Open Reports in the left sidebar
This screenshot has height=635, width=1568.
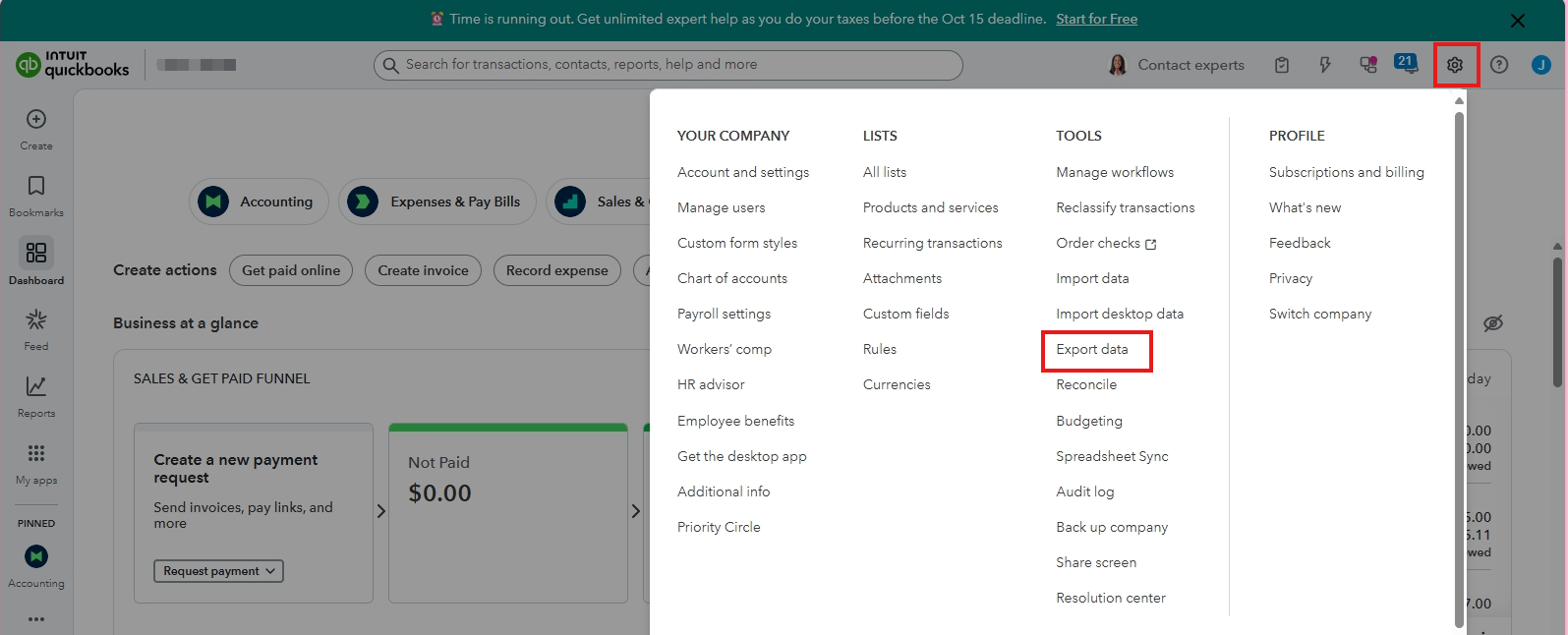tap(36, 396)
